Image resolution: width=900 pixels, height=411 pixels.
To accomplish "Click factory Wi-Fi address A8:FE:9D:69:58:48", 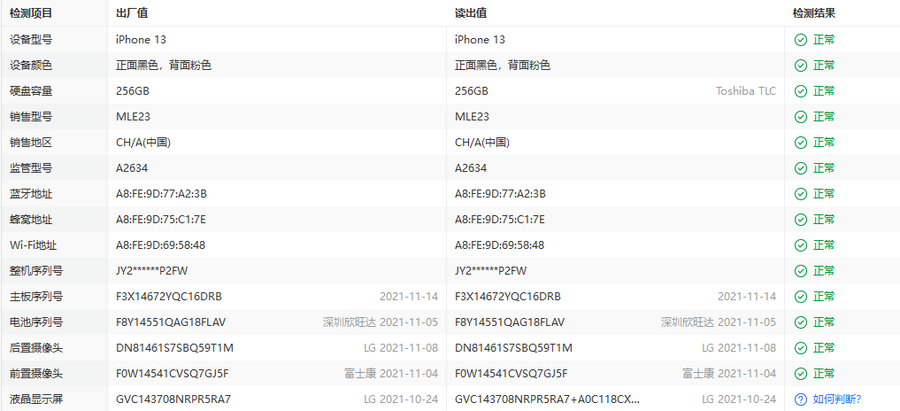I will click(161, 245).
